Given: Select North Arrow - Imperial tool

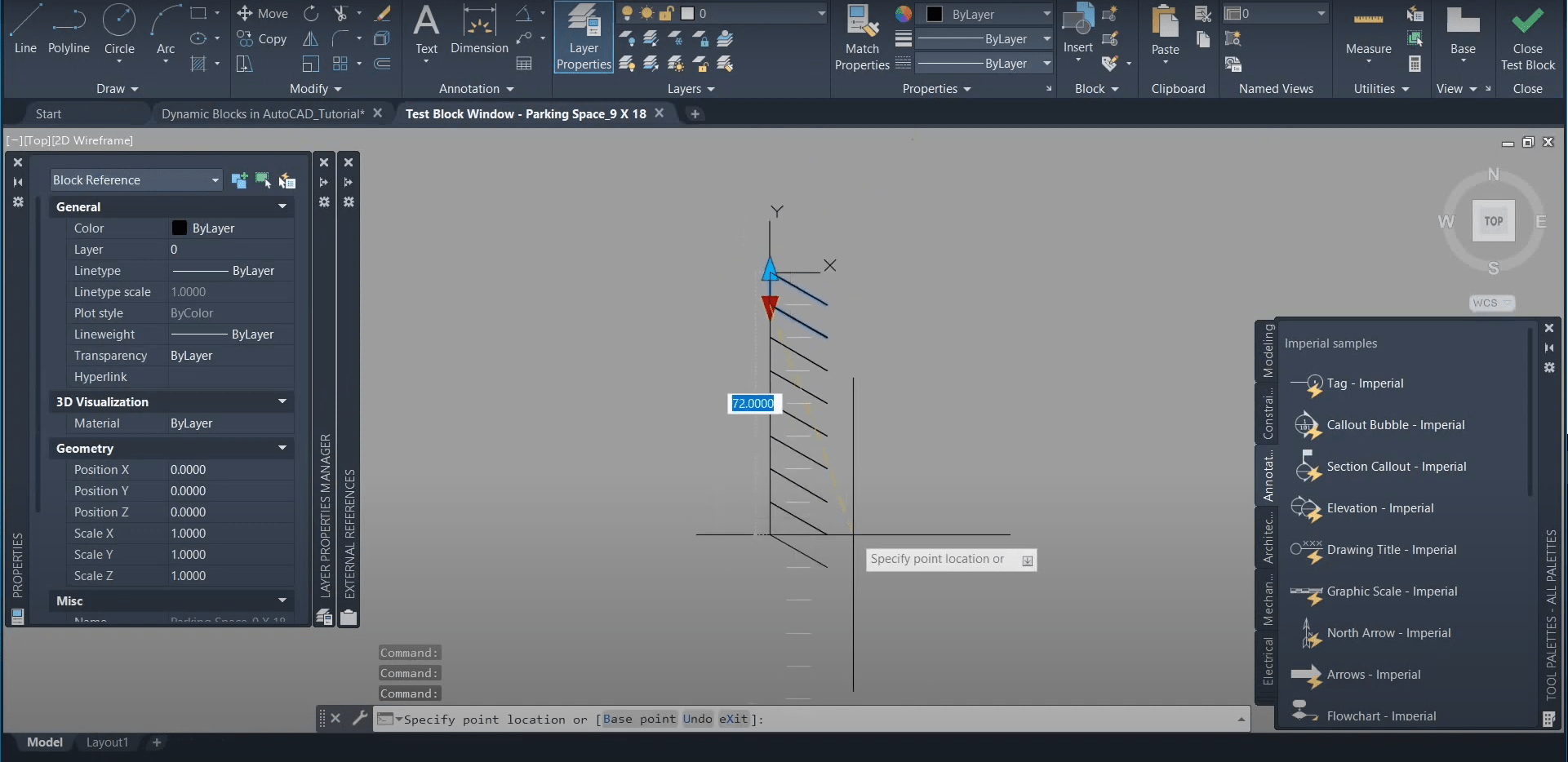Looking at the screenshot, I should coord(1371,633).
